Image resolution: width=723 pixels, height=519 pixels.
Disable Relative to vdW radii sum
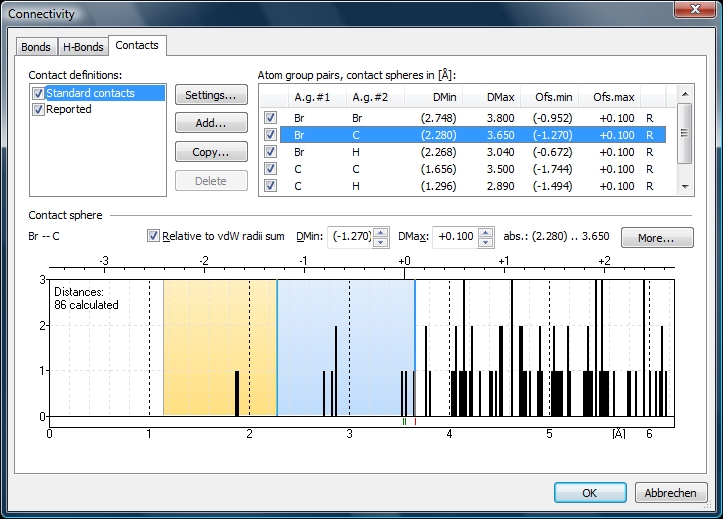153,236
